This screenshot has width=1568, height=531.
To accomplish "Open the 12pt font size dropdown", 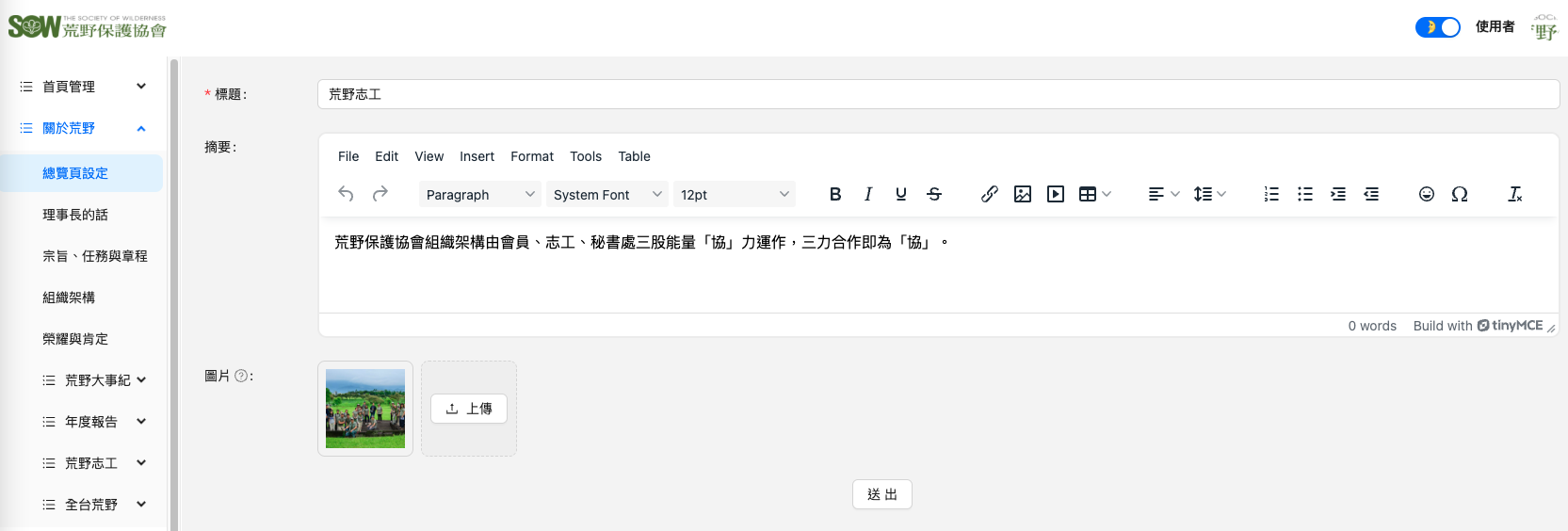I will [x=734, y=195].
